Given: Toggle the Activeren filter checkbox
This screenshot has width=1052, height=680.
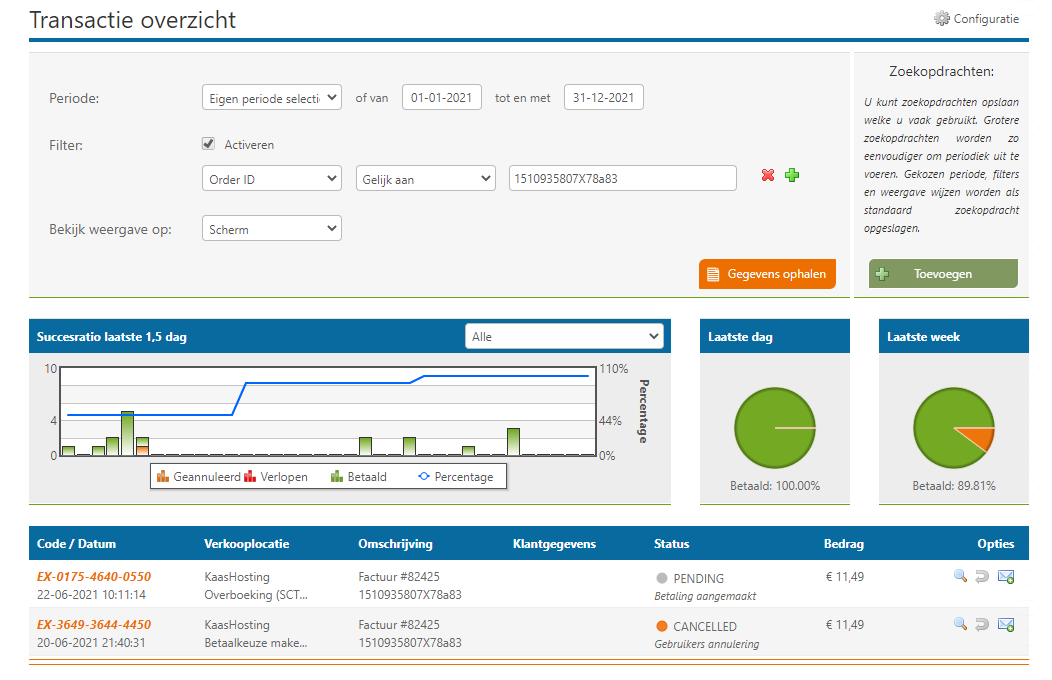Looking at the screenshot, I should tap(209, 144).
